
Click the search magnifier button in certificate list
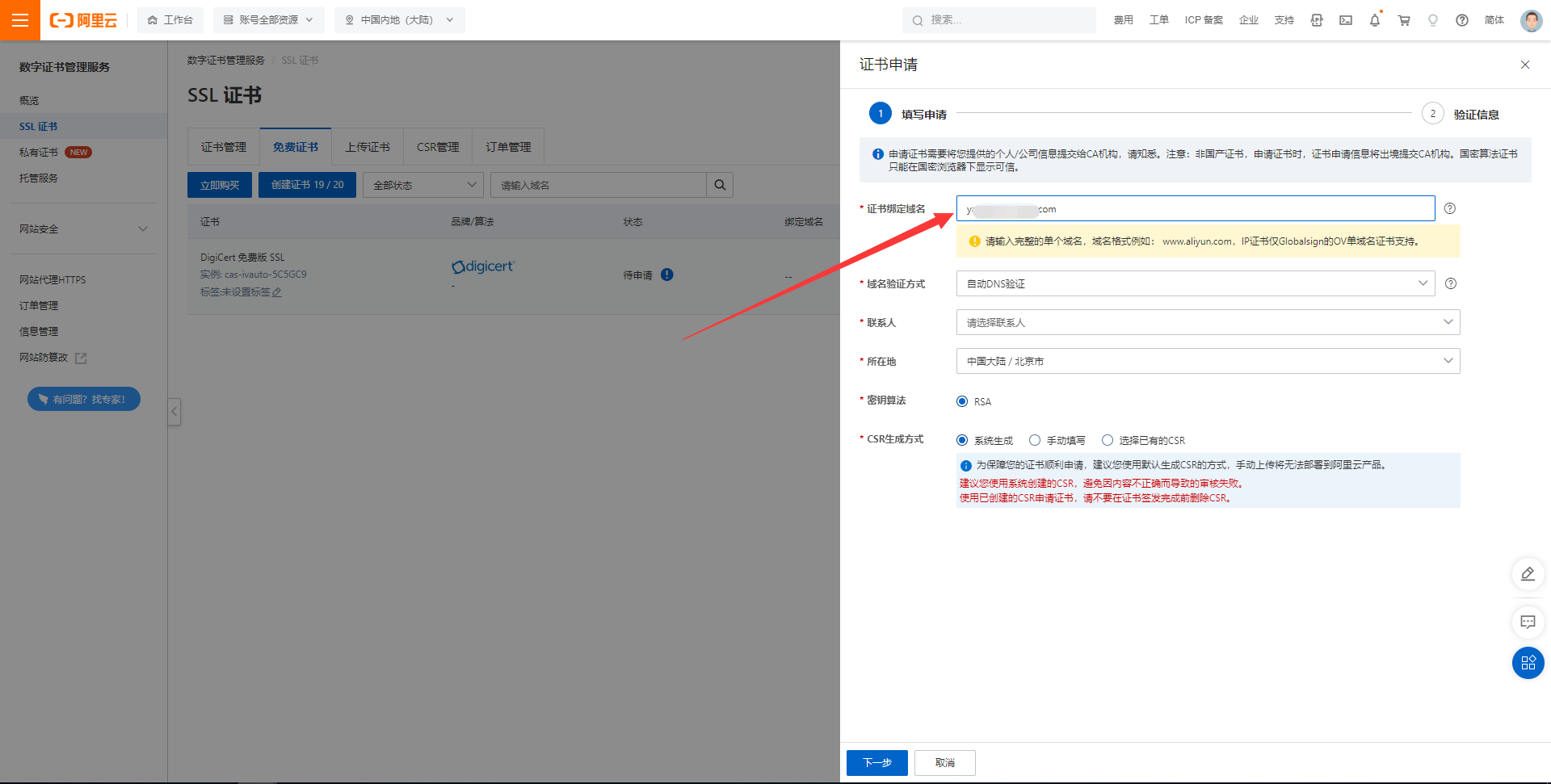(720, 185)
